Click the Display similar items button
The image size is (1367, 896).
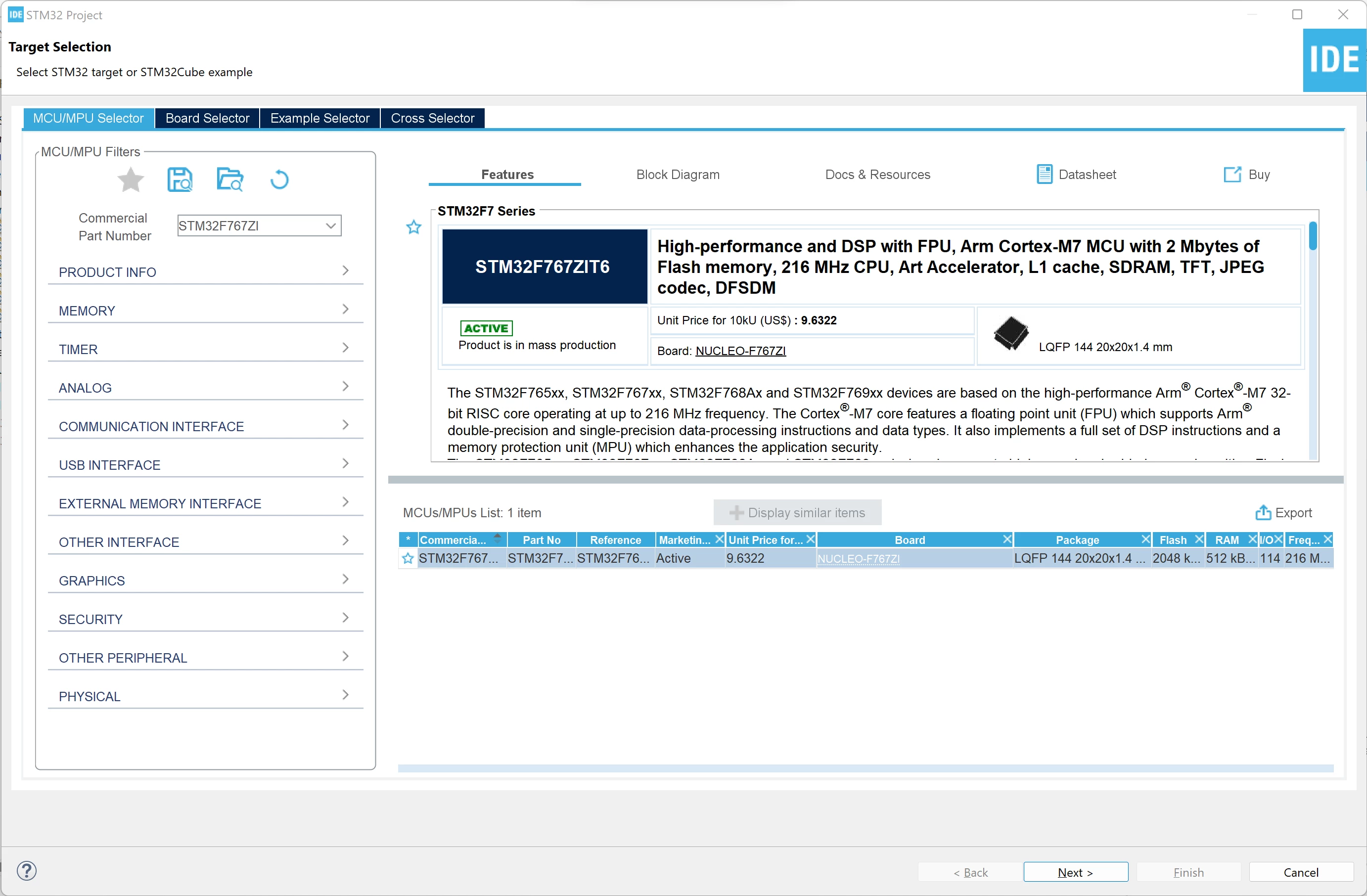coord(797,512)
